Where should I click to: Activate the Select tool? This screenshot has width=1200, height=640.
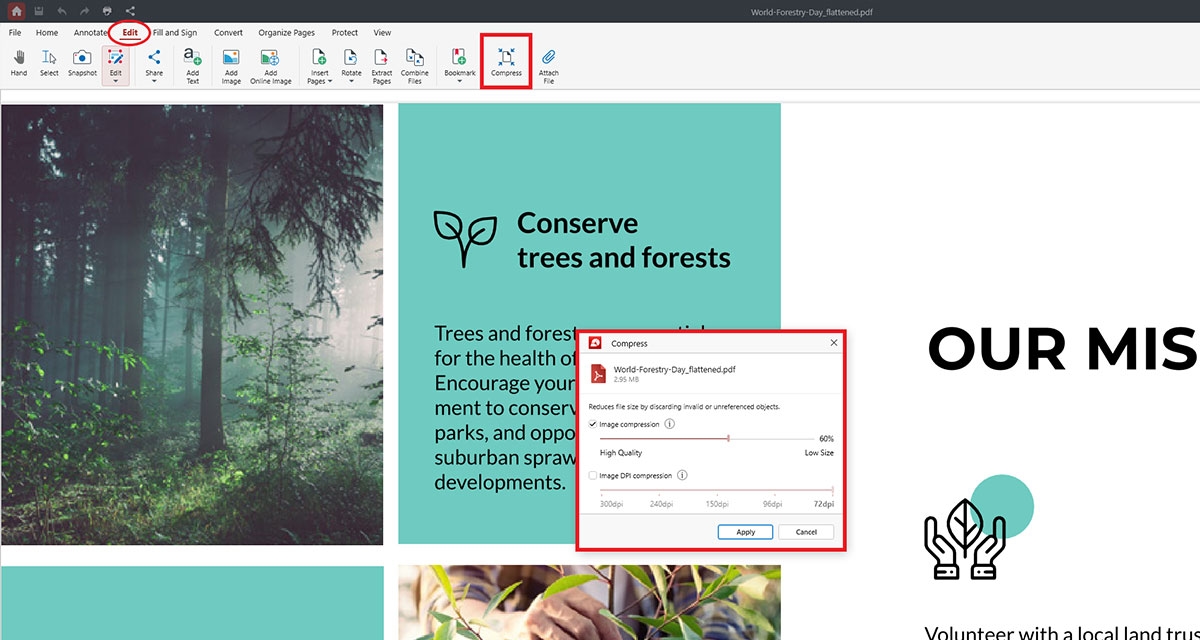pos(49,63)
